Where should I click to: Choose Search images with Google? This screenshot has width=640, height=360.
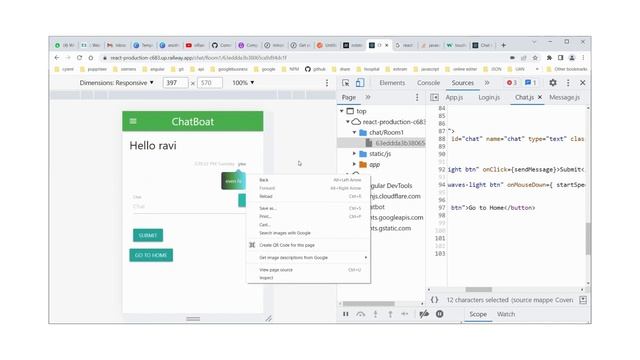(x=309, y=233)
